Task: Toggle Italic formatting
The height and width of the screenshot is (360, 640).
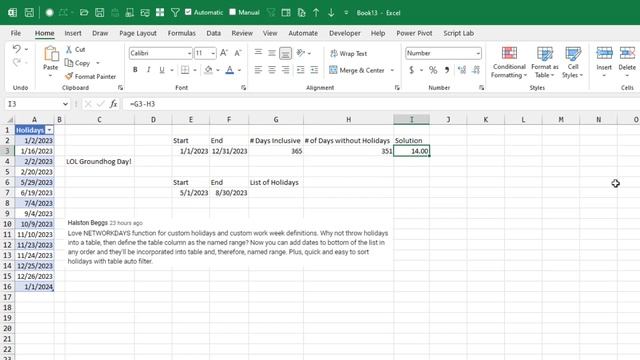Action: point(149,70)
